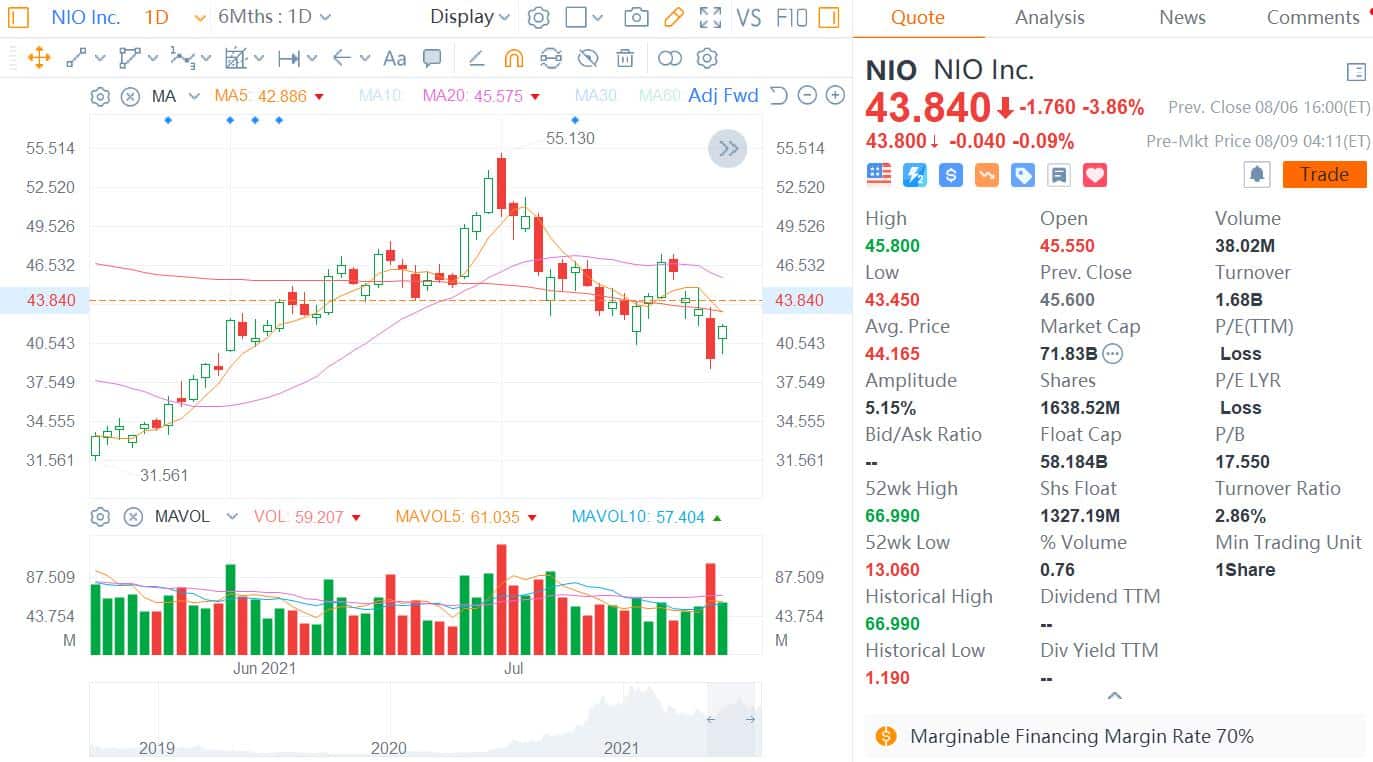Select the text annotation tool (Aa)

pos(394,58)
